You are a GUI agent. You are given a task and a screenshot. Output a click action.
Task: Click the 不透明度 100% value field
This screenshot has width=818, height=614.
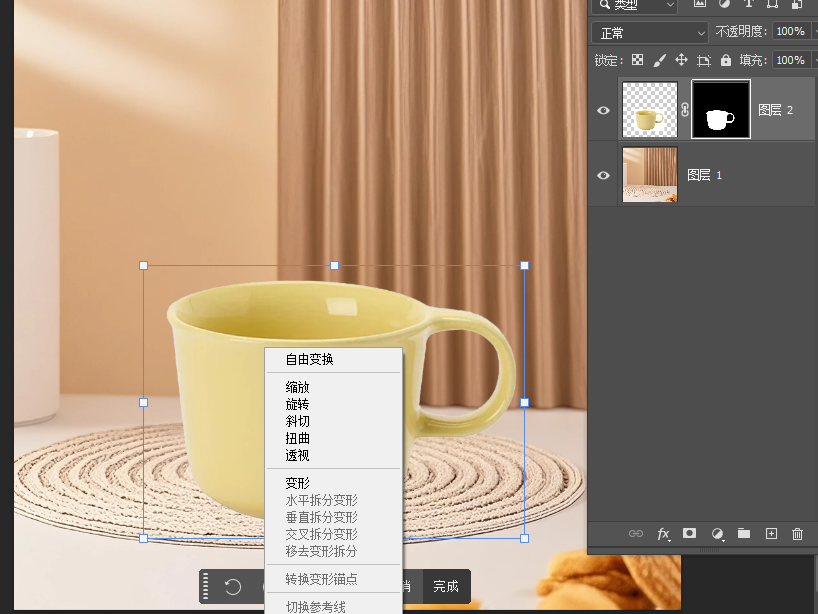tap(791, 31)
